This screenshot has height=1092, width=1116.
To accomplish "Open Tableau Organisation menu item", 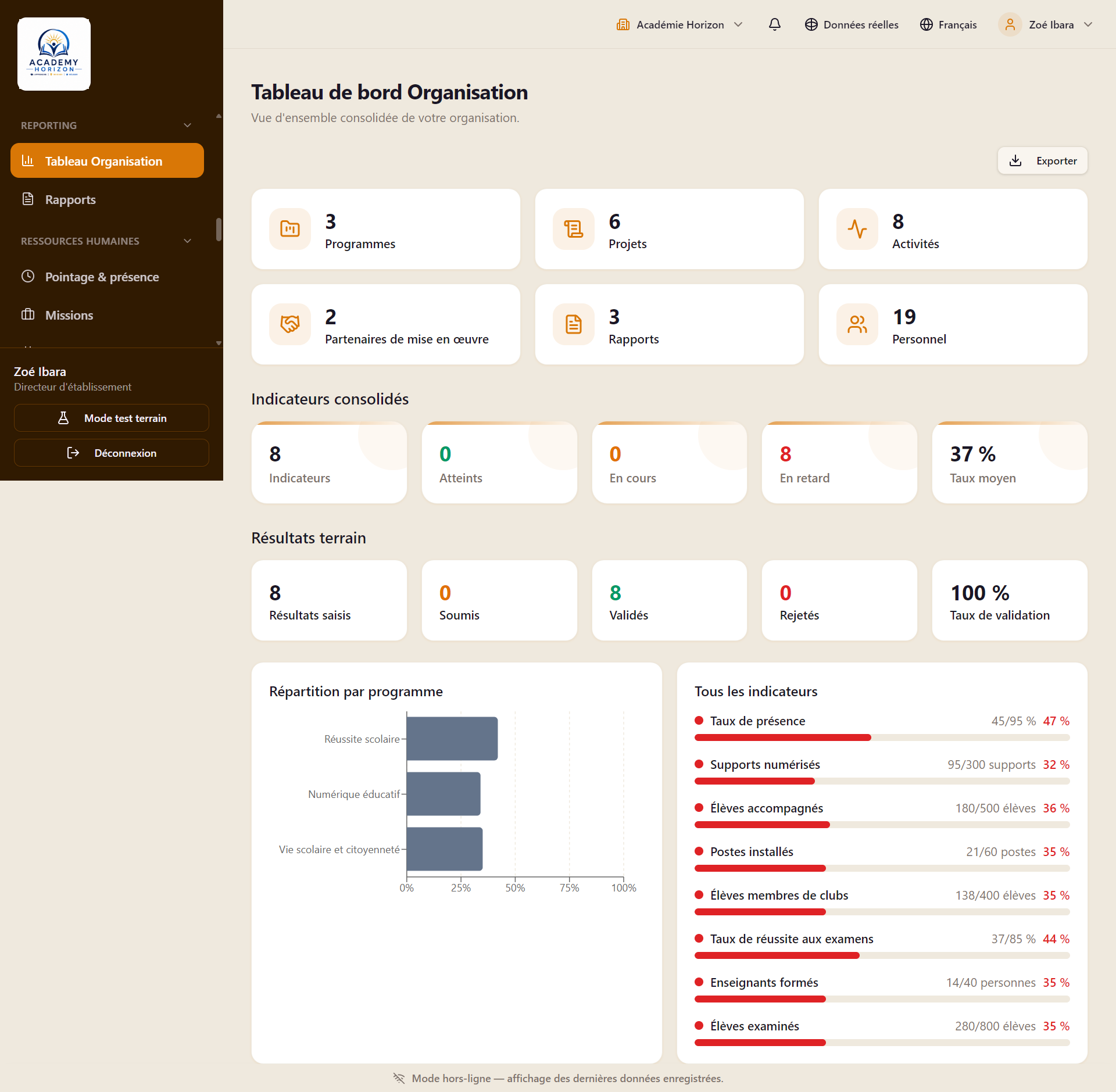I will tap(107, 161).
